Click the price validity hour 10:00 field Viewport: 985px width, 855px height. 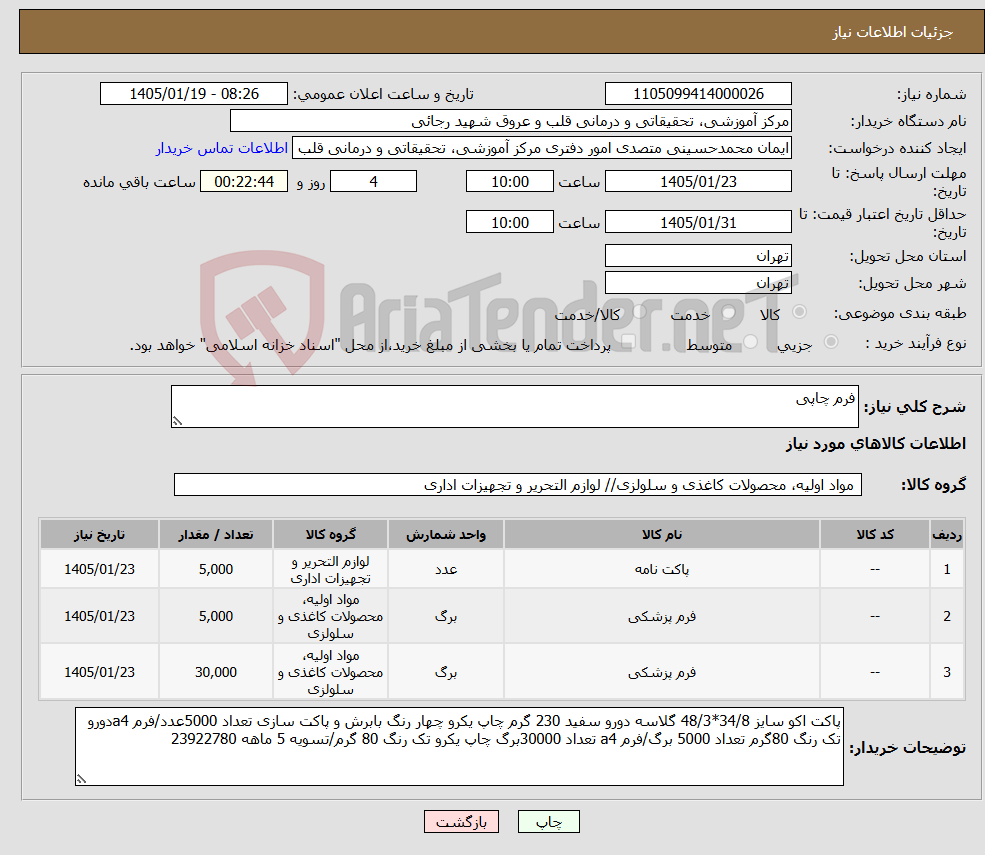click(x=509, y=222)
